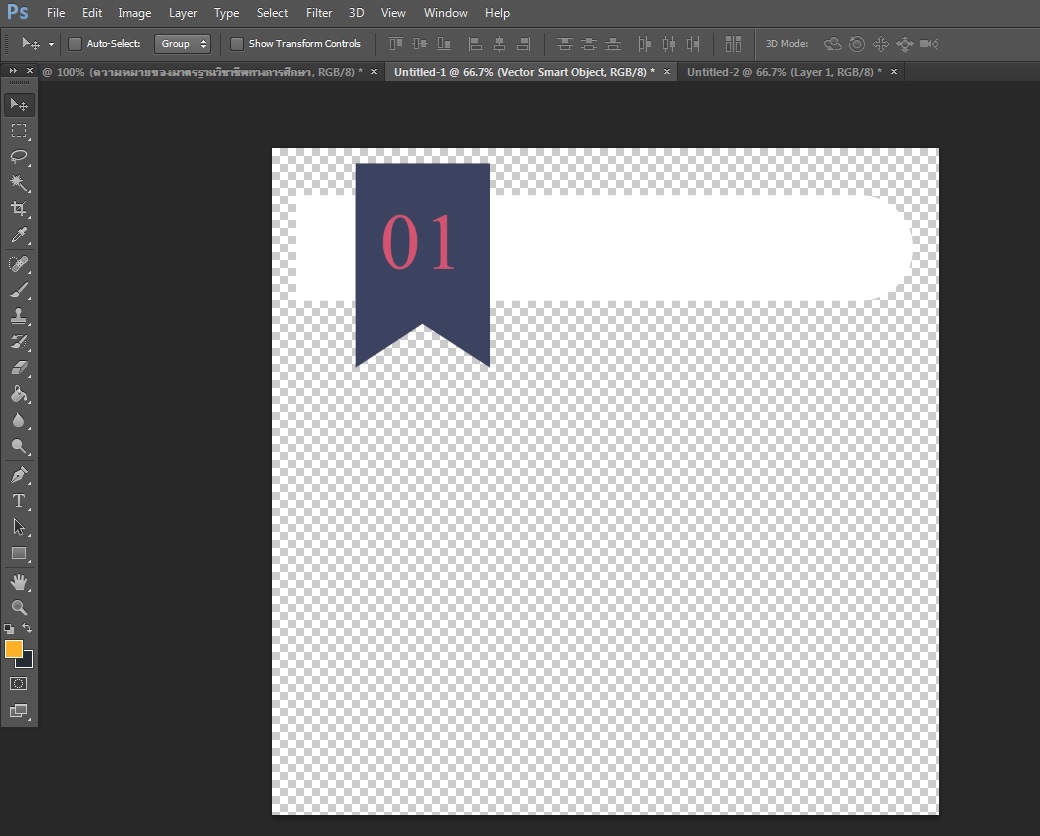Viewport: 1040px width, 836px height.
Task: Select the Crop tool
Action: coord(18,209)
